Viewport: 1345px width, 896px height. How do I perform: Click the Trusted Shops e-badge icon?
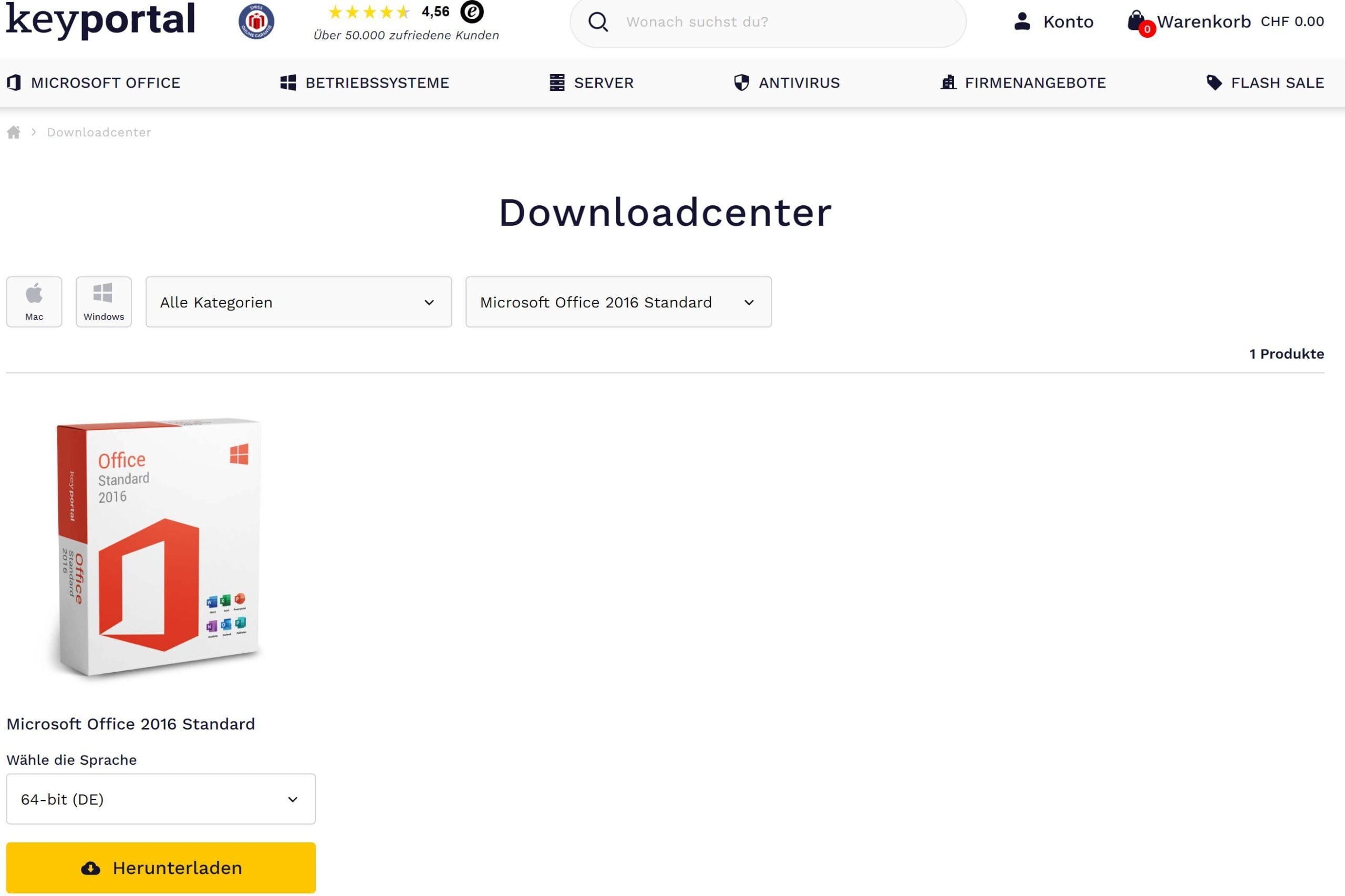point(472,12)
